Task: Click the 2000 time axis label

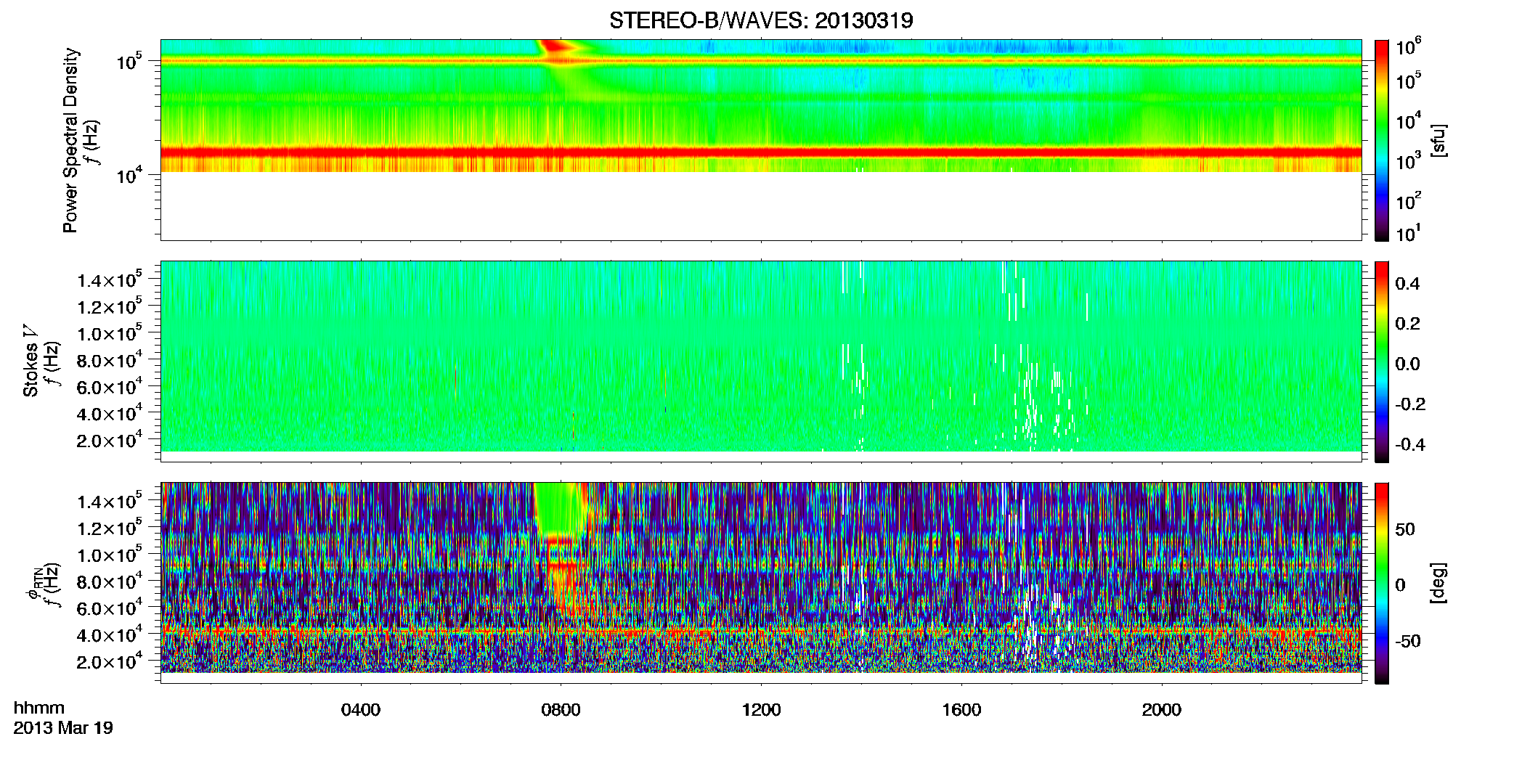Action: tap(1162, 710)
